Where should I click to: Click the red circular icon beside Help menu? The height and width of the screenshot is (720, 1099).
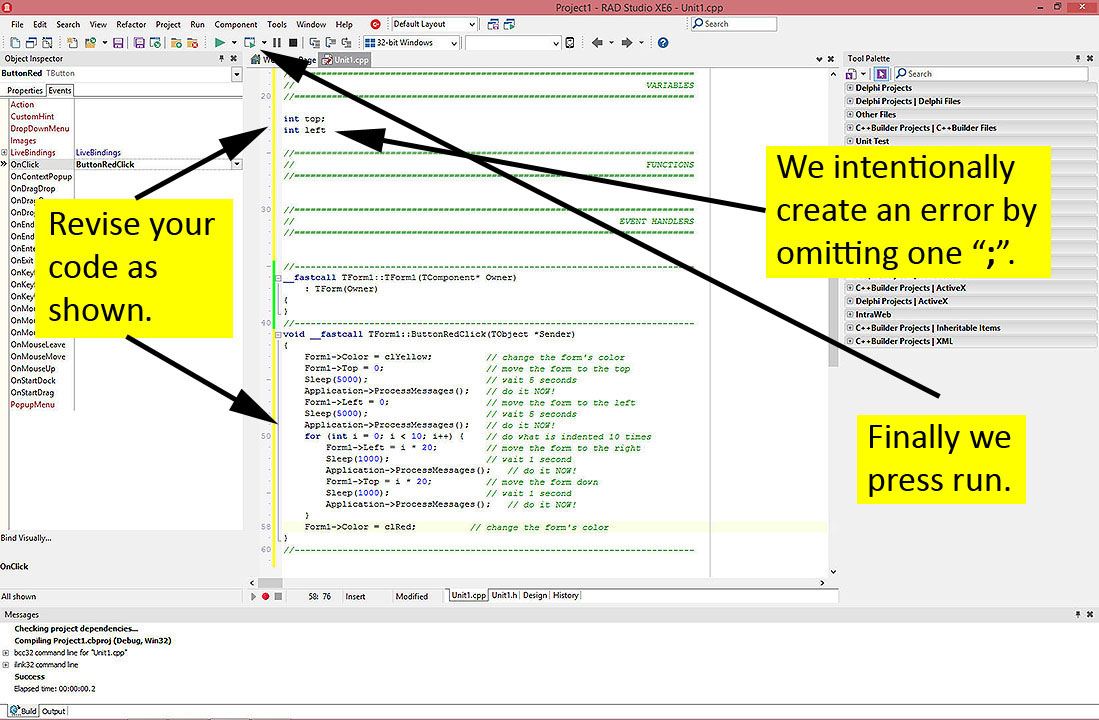(376, 24)
